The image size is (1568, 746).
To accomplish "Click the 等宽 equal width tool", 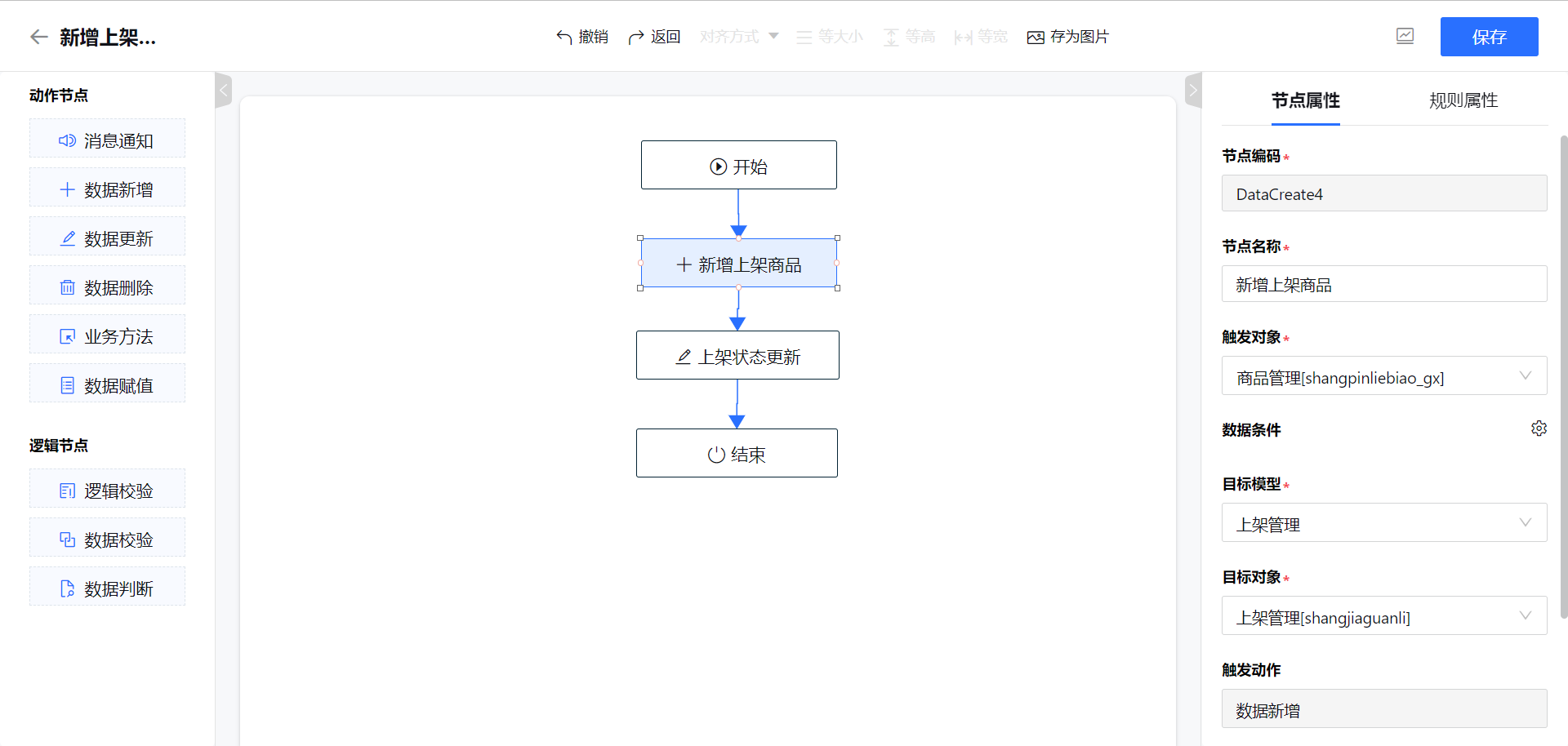I will (x=981, y=37).
